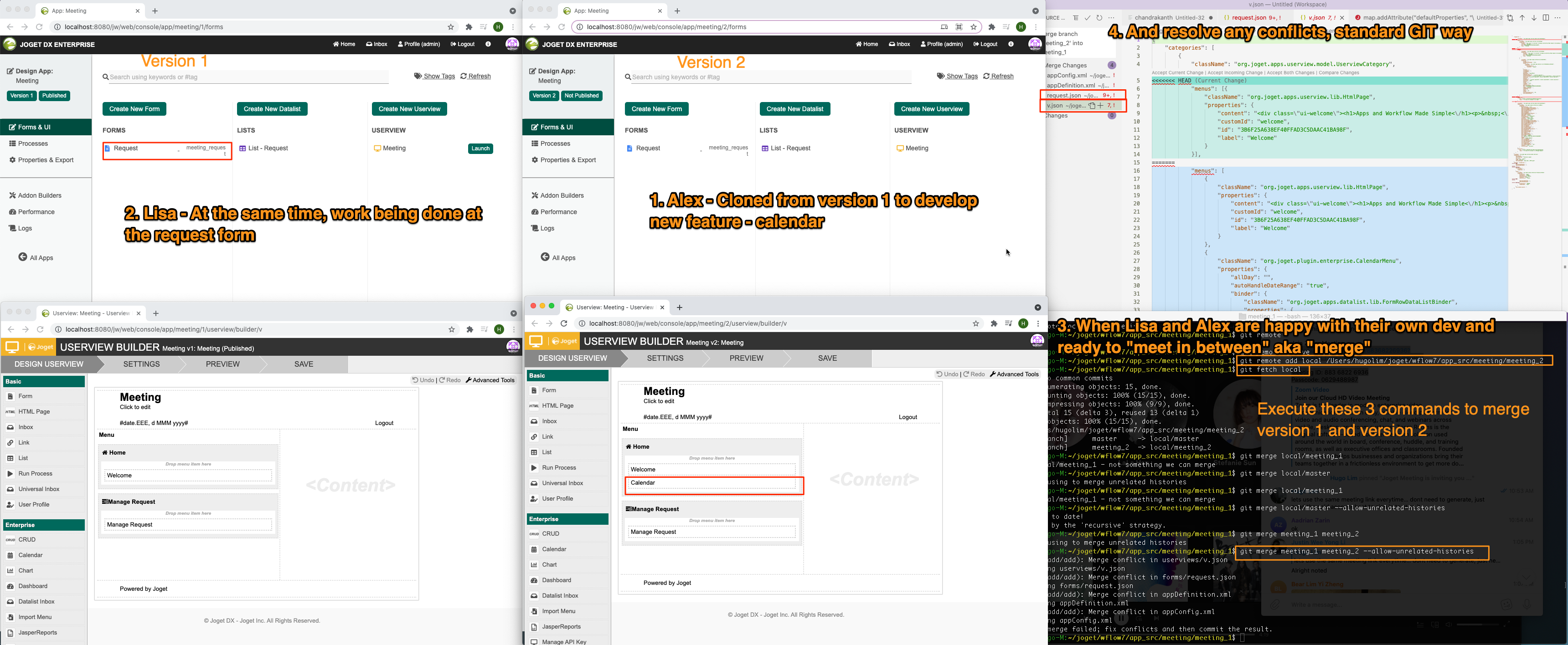Open Source Control more actions ellipsis menu
Viewport: 1568px width, 645px height.
point(1111,18)
